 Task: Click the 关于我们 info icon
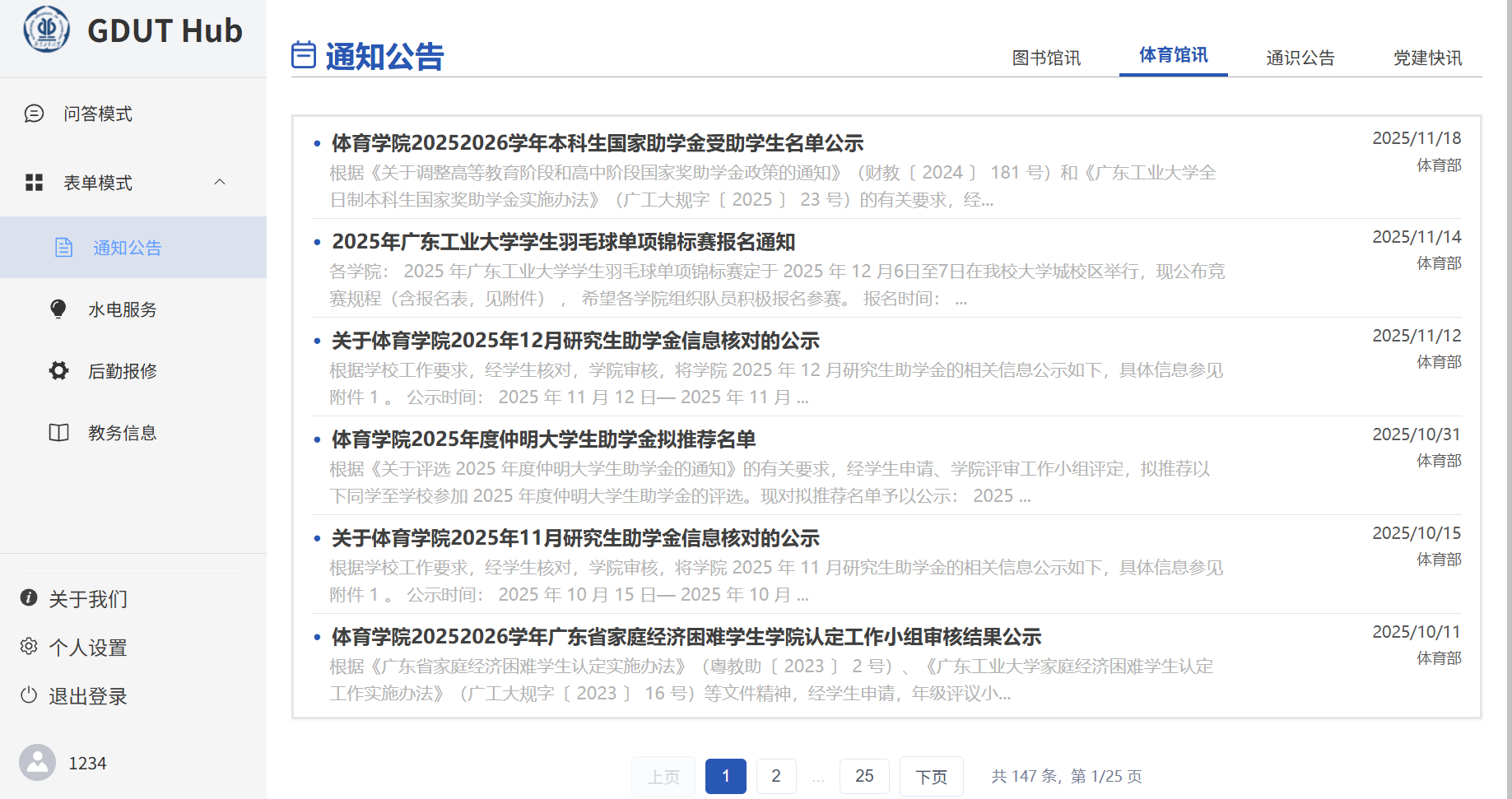[x=29, y=598]
